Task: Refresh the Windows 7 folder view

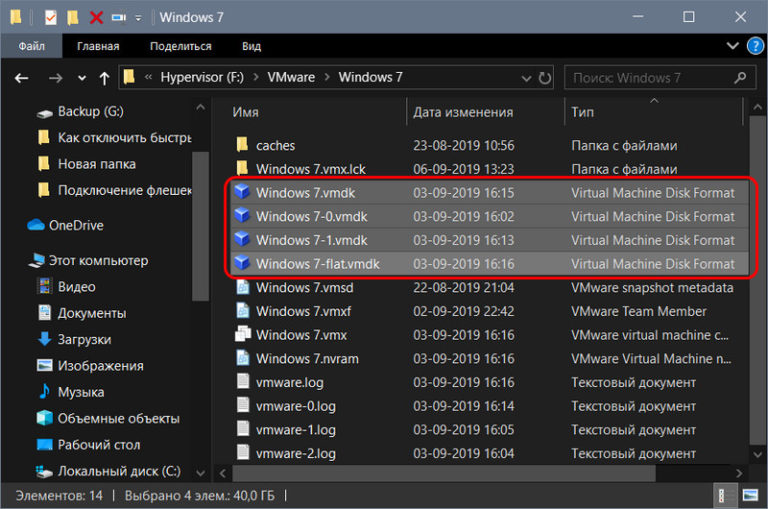Action: coord(545,78)
